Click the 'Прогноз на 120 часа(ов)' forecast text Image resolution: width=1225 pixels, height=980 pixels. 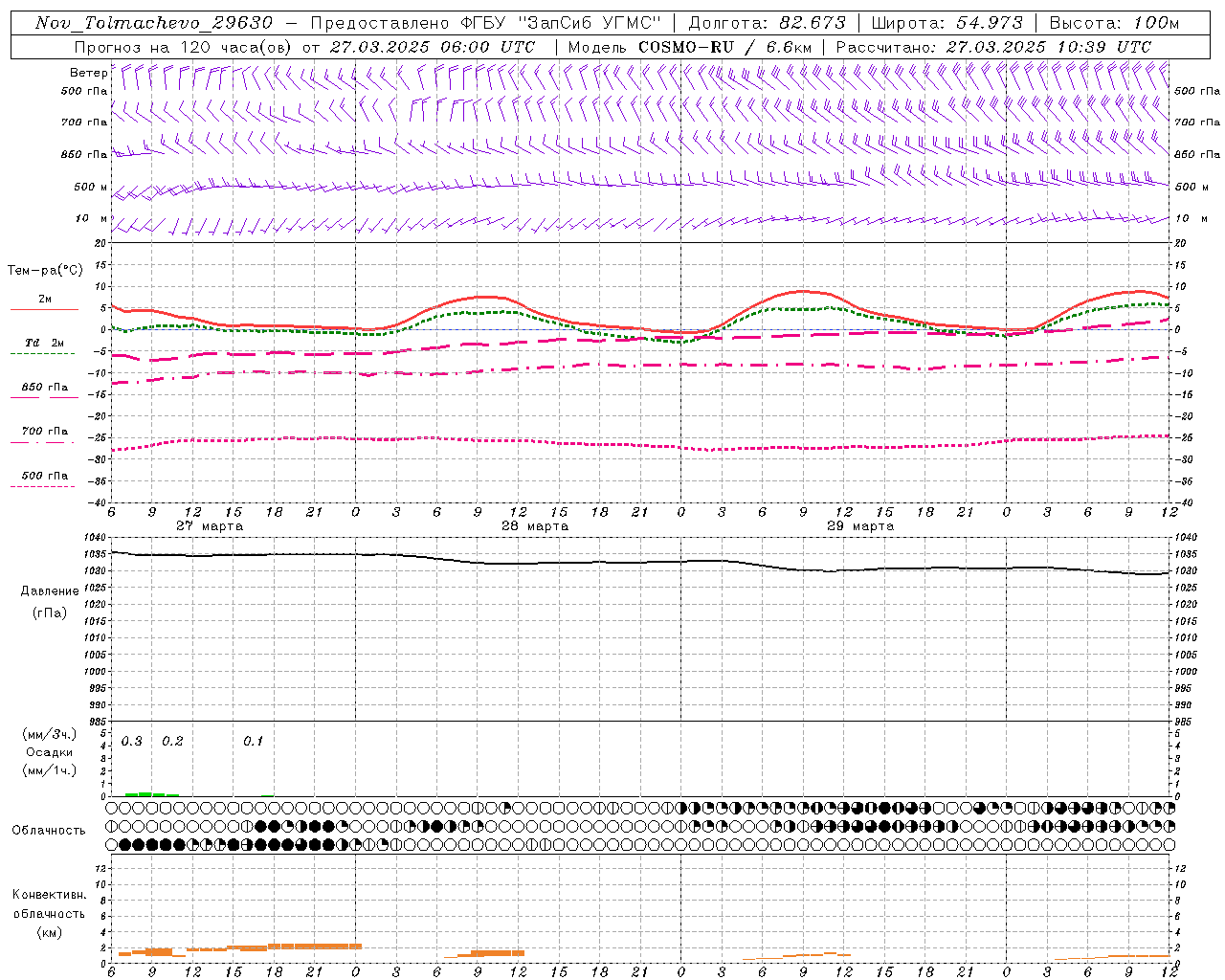[184, 47]
